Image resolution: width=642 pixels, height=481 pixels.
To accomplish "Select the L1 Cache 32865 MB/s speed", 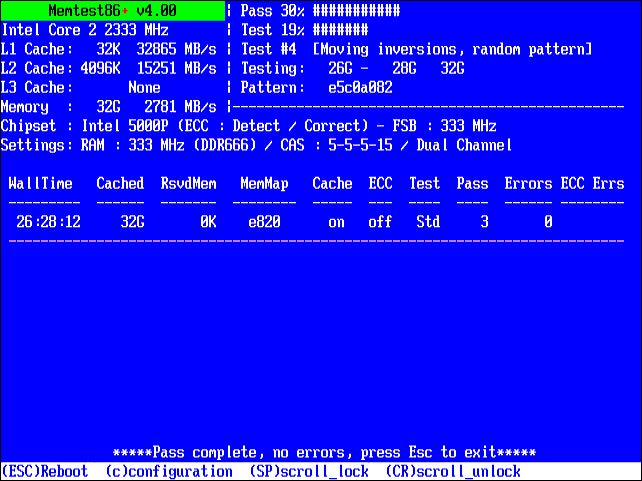I will click(x=176, y=49).
